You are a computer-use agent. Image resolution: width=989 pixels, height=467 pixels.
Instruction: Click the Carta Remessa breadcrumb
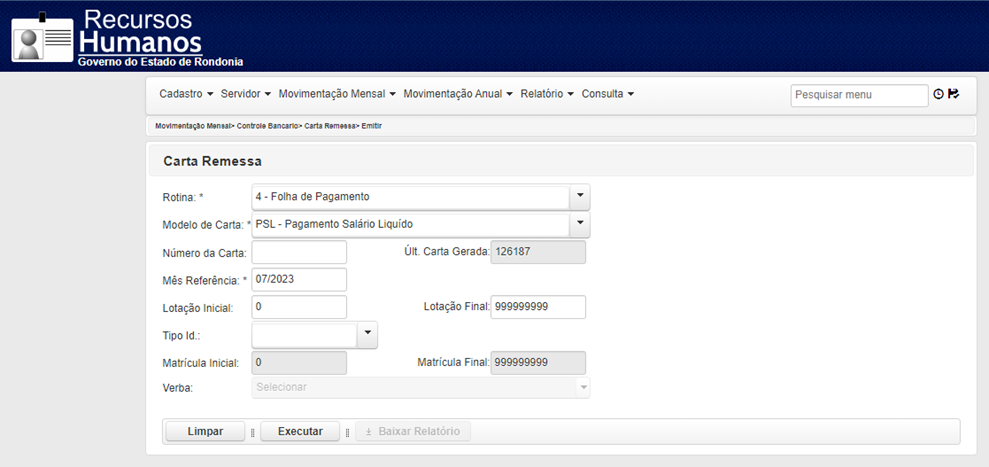click(x=331, y=126)
